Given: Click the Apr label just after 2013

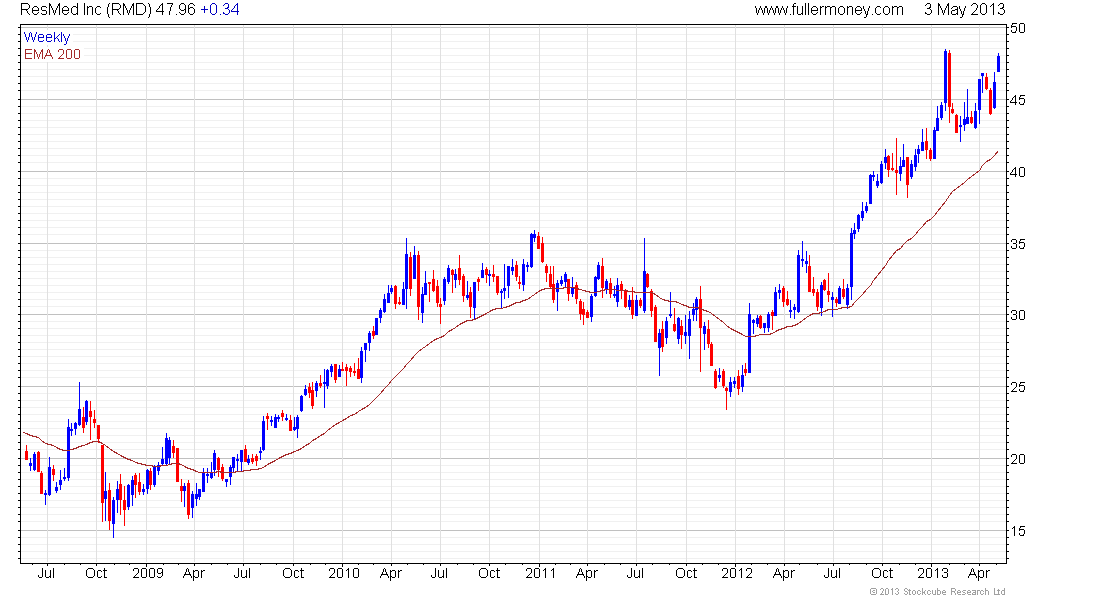Looking at the screenshot, I should click(979, 573).
